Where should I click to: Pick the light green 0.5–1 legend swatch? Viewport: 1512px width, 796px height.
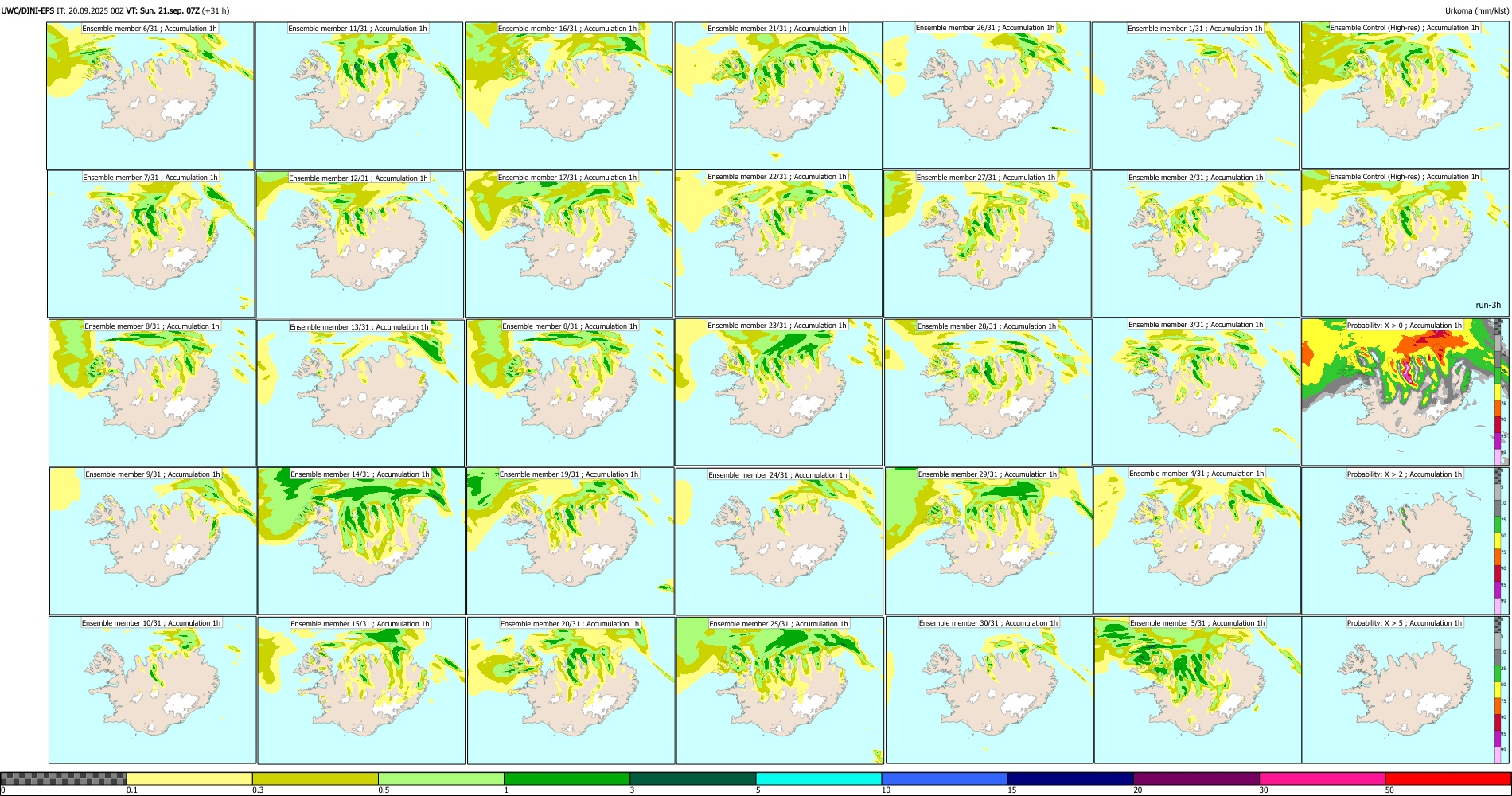point(441,778)
